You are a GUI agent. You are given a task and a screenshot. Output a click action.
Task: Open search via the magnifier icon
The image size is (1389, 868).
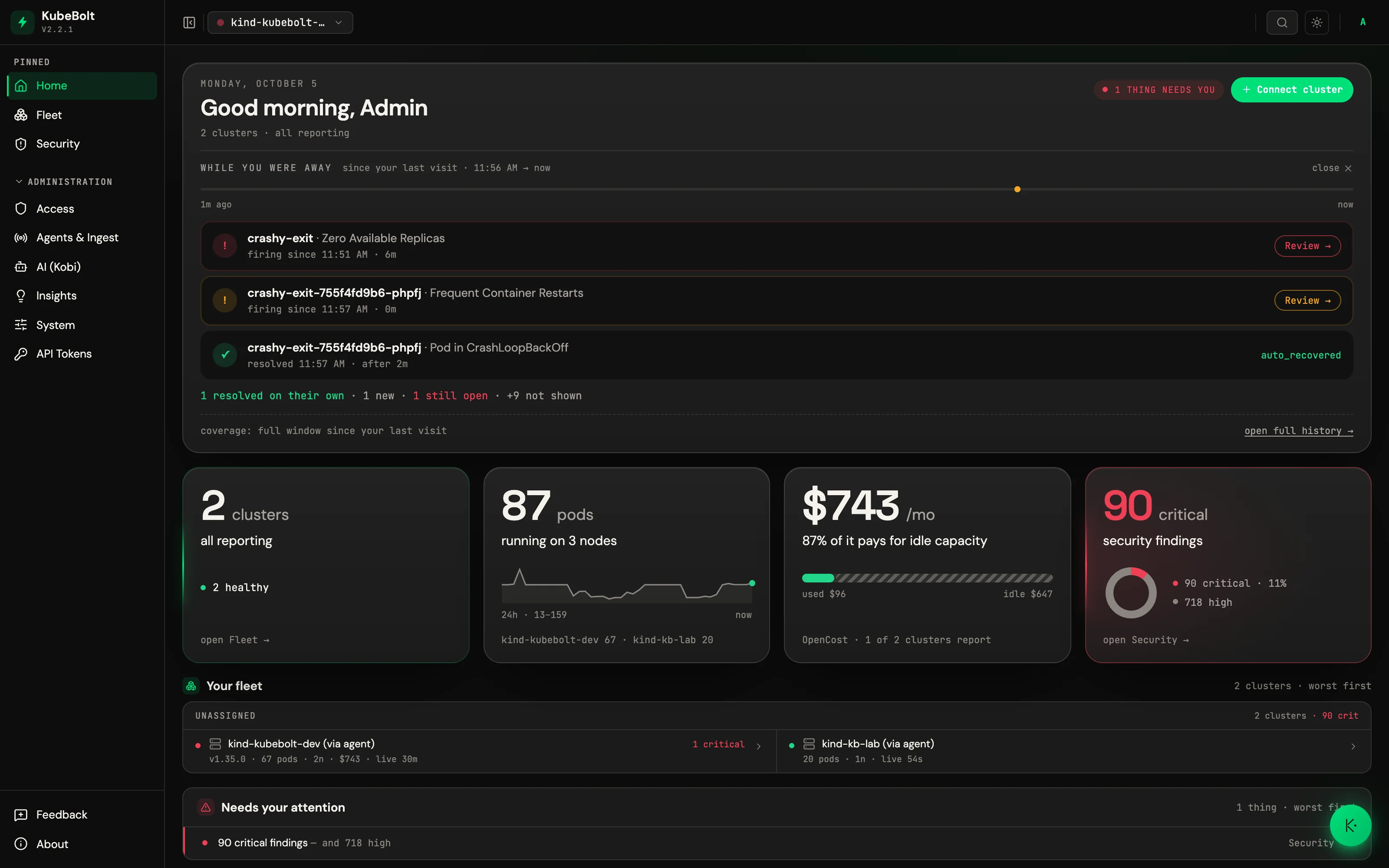pos(1282,23)
